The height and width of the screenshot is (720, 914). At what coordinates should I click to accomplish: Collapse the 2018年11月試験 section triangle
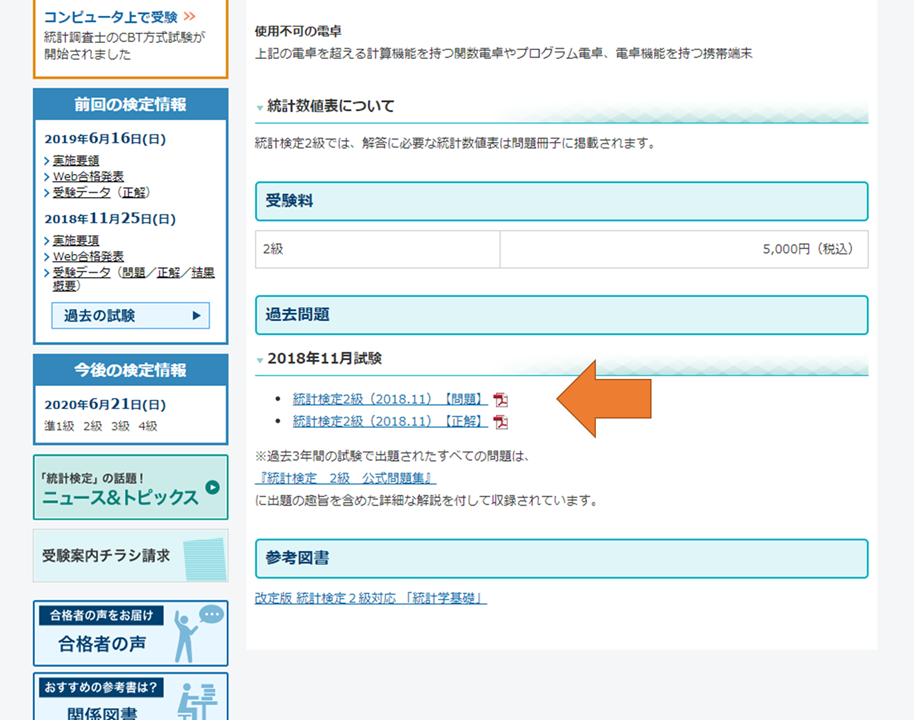[x=260, y=359]
